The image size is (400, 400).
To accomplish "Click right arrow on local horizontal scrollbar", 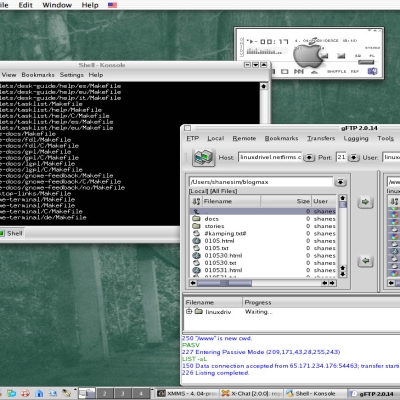I will 332,283.
